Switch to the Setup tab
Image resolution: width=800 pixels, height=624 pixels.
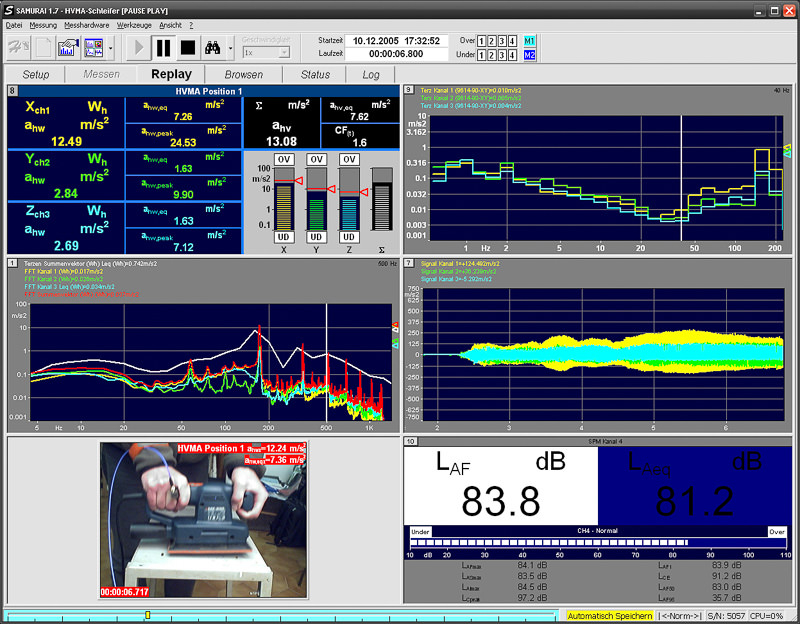36,74
